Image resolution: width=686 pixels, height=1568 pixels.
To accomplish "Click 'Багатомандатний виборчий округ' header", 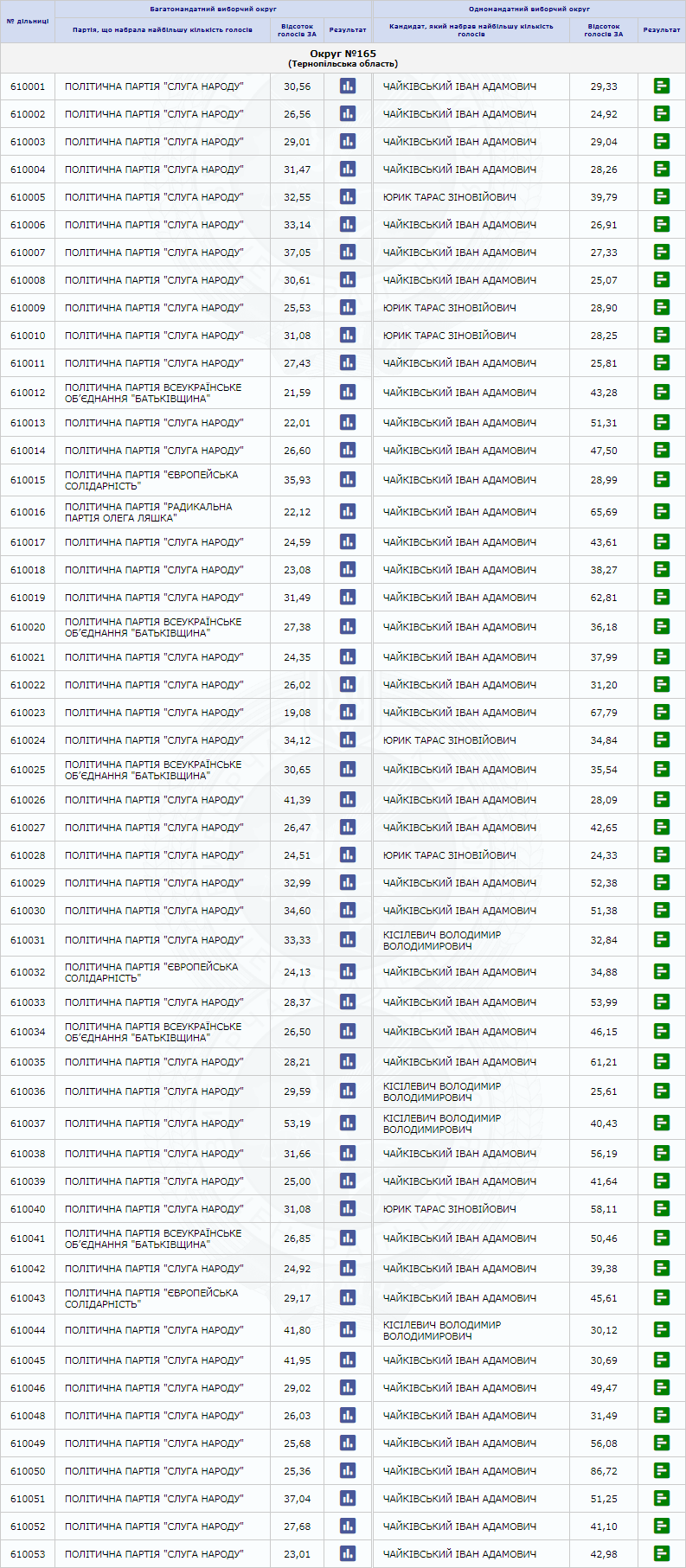I will [x=213, y=9].
